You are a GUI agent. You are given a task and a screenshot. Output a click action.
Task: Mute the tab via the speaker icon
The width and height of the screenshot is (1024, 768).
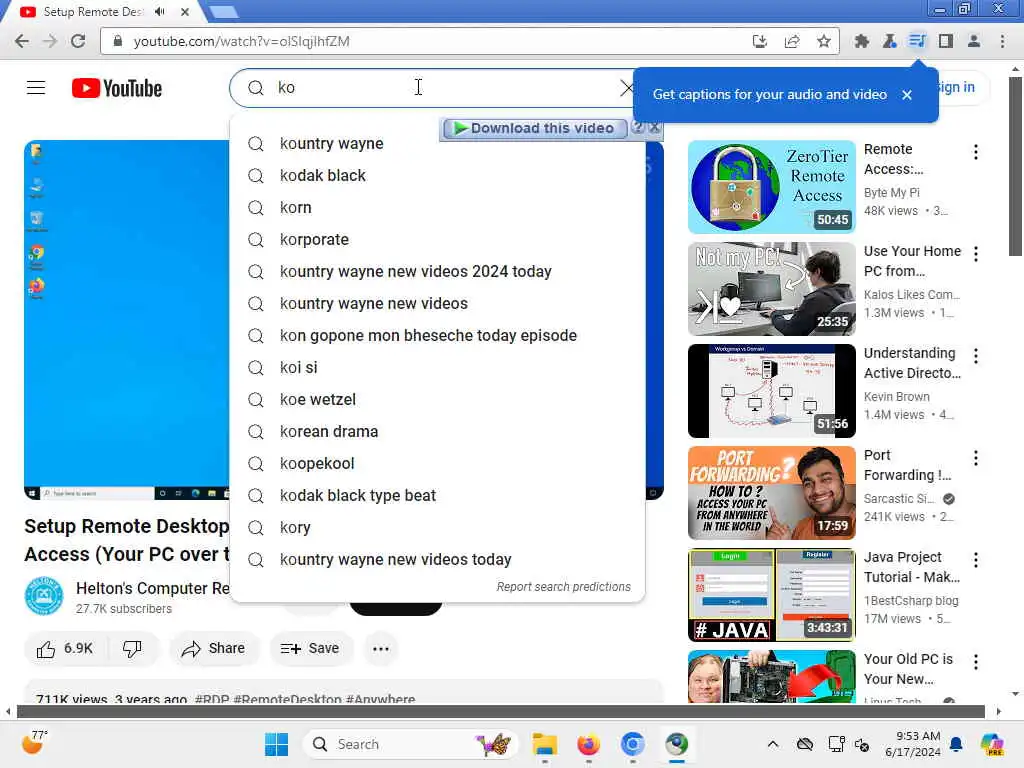[x=159, y=12]
